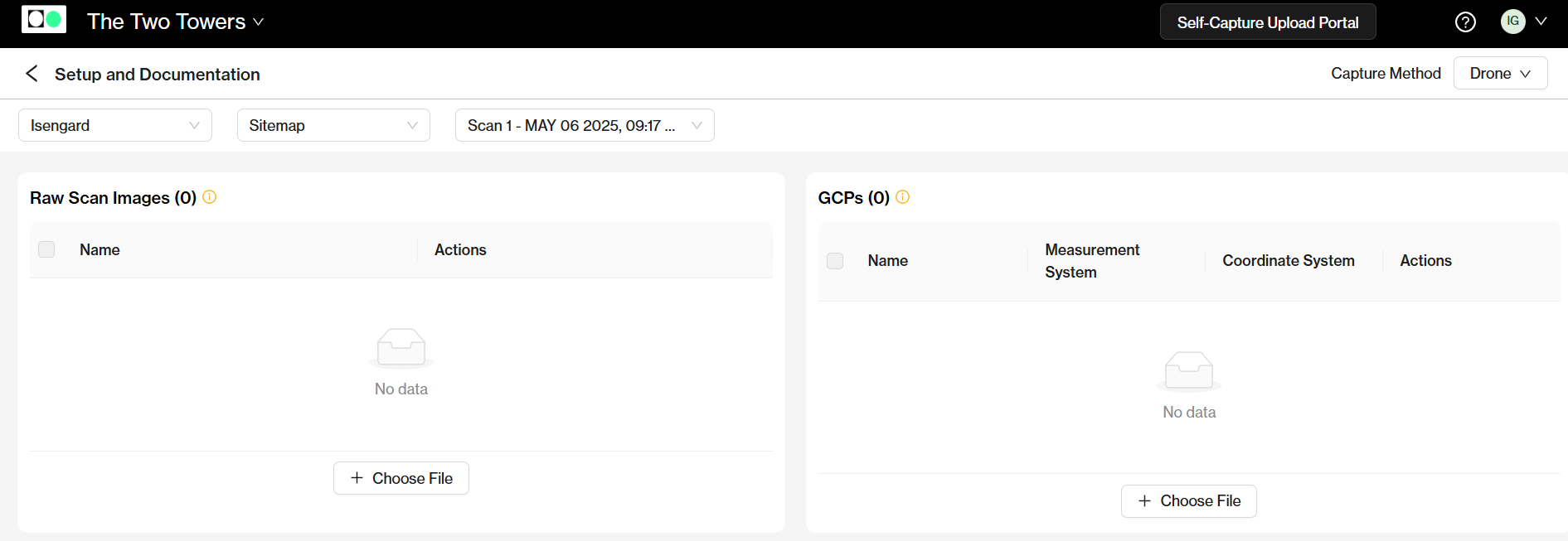Choose File for Raw Scan Images

pyautogui.click(x=401, y=478)
